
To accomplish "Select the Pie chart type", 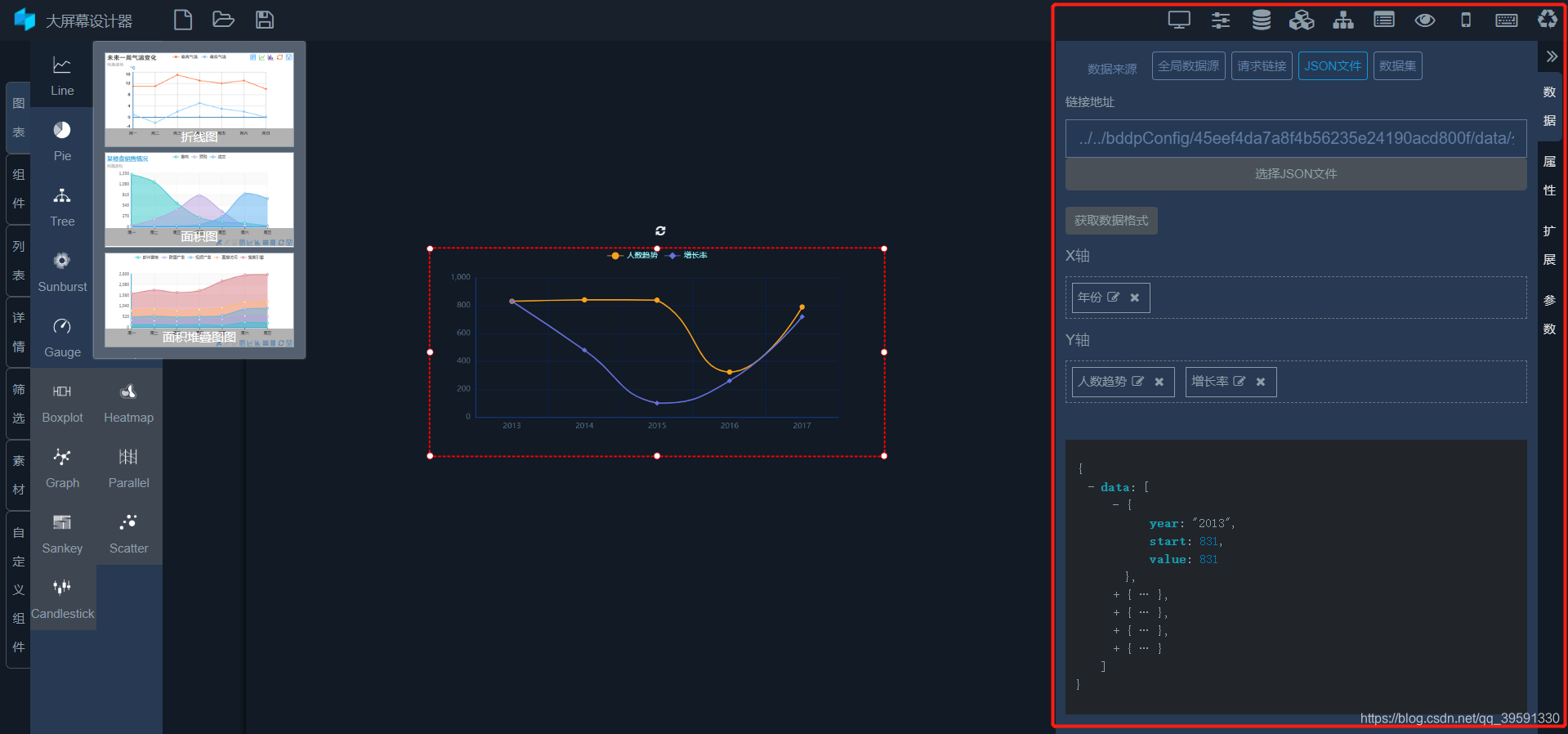I will pos(62,141).
